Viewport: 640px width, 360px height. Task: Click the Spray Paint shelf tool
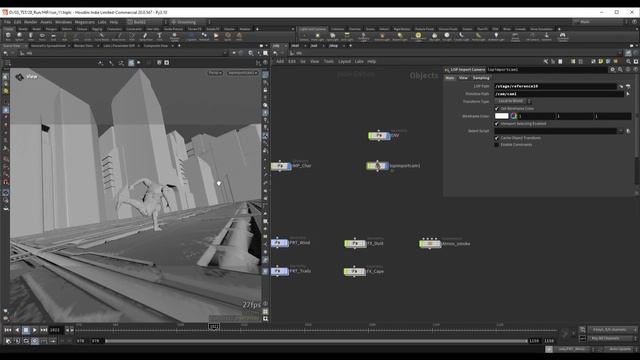tap(145, 37)
